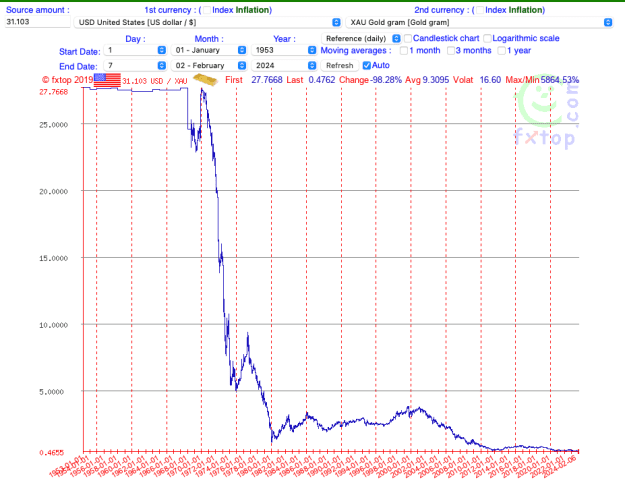Click the 15.0000 y-axis label
625x487 pixels.
click(x=53, y=258)
